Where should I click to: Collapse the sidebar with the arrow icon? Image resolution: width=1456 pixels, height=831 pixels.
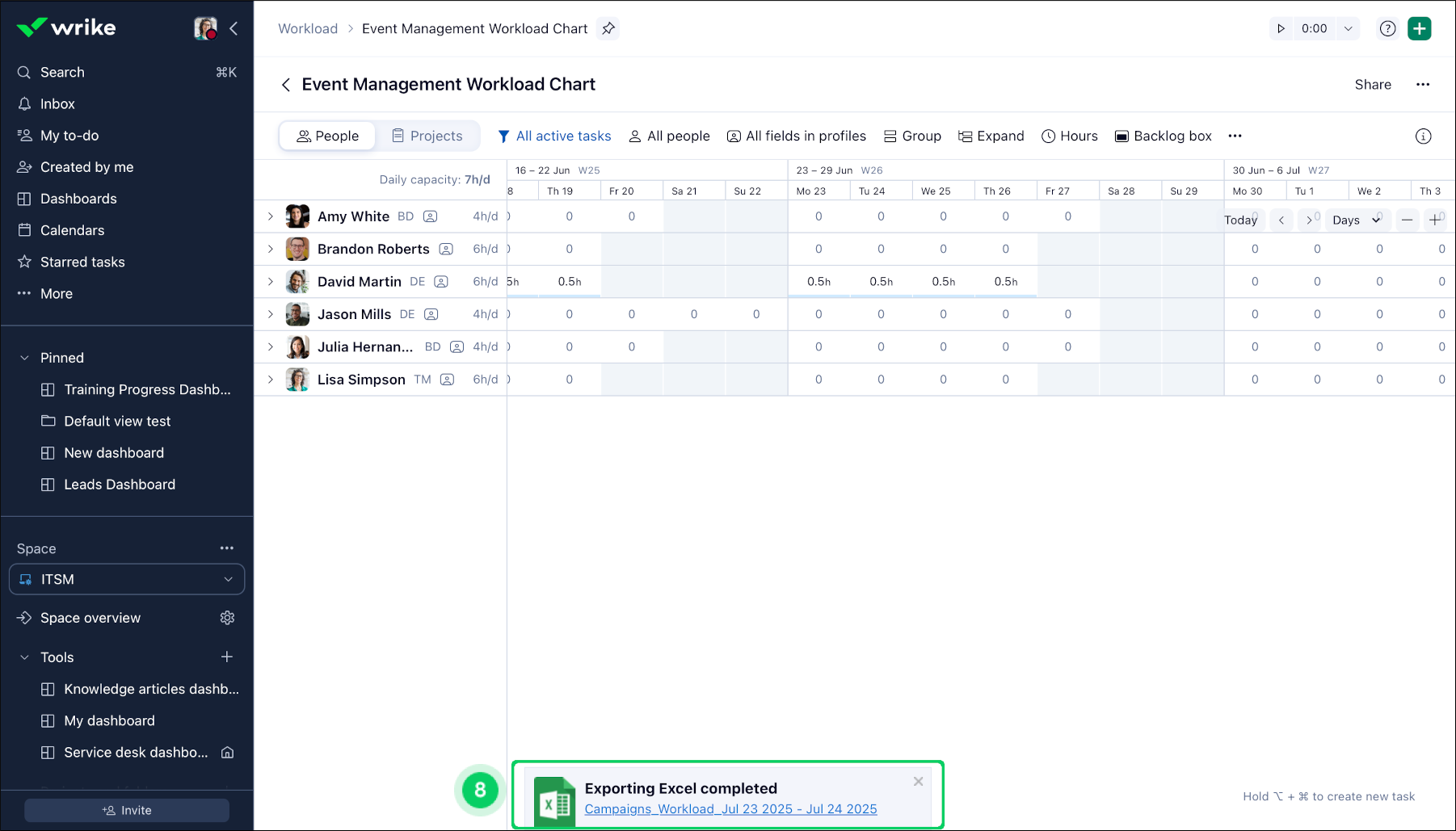tap(234, 29)
